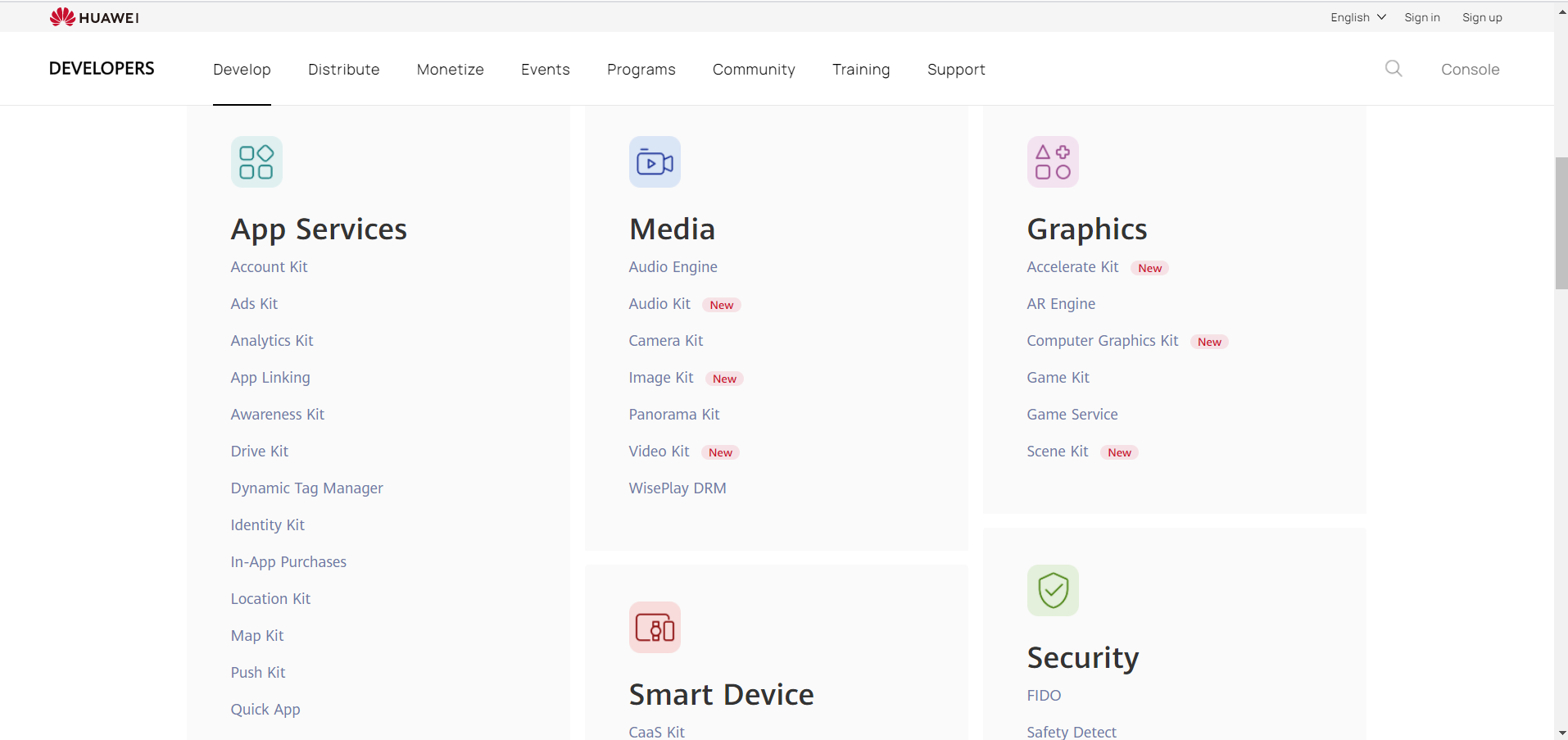Open Awareness Kit
Screen dimensions: 1568x740
[278, 415]
